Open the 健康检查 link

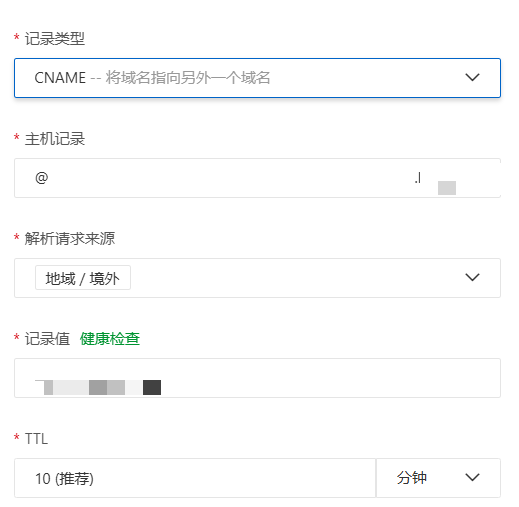[x=110, y=339]
